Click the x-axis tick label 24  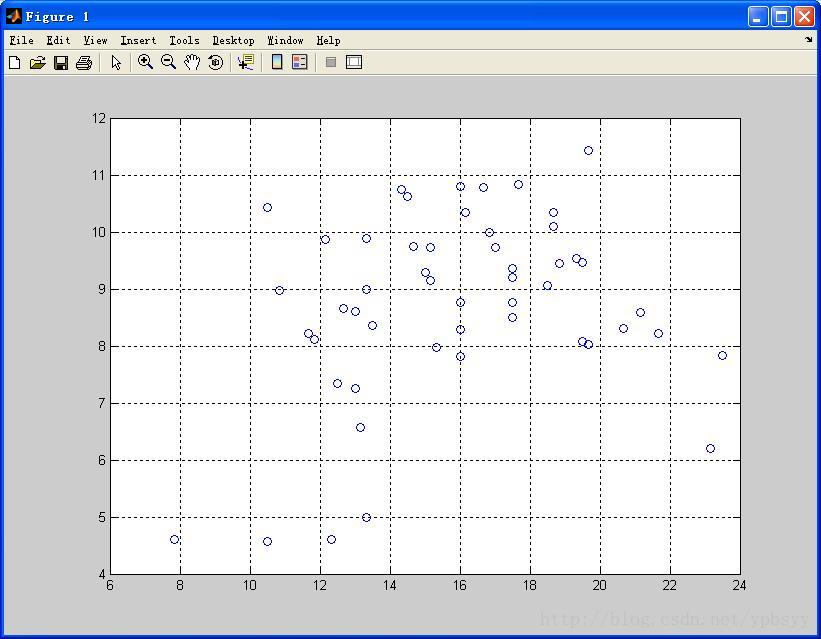[739, 586]
